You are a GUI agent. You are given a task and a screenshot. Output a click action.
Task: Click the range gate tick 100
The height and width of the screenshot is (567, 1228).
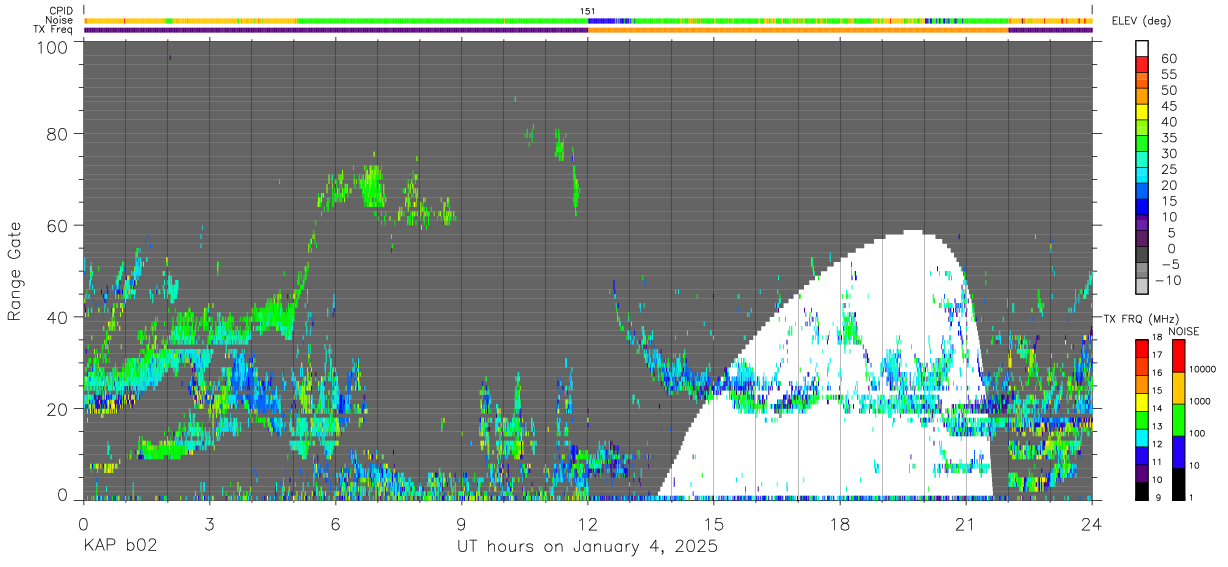click(x=53, y=46)
